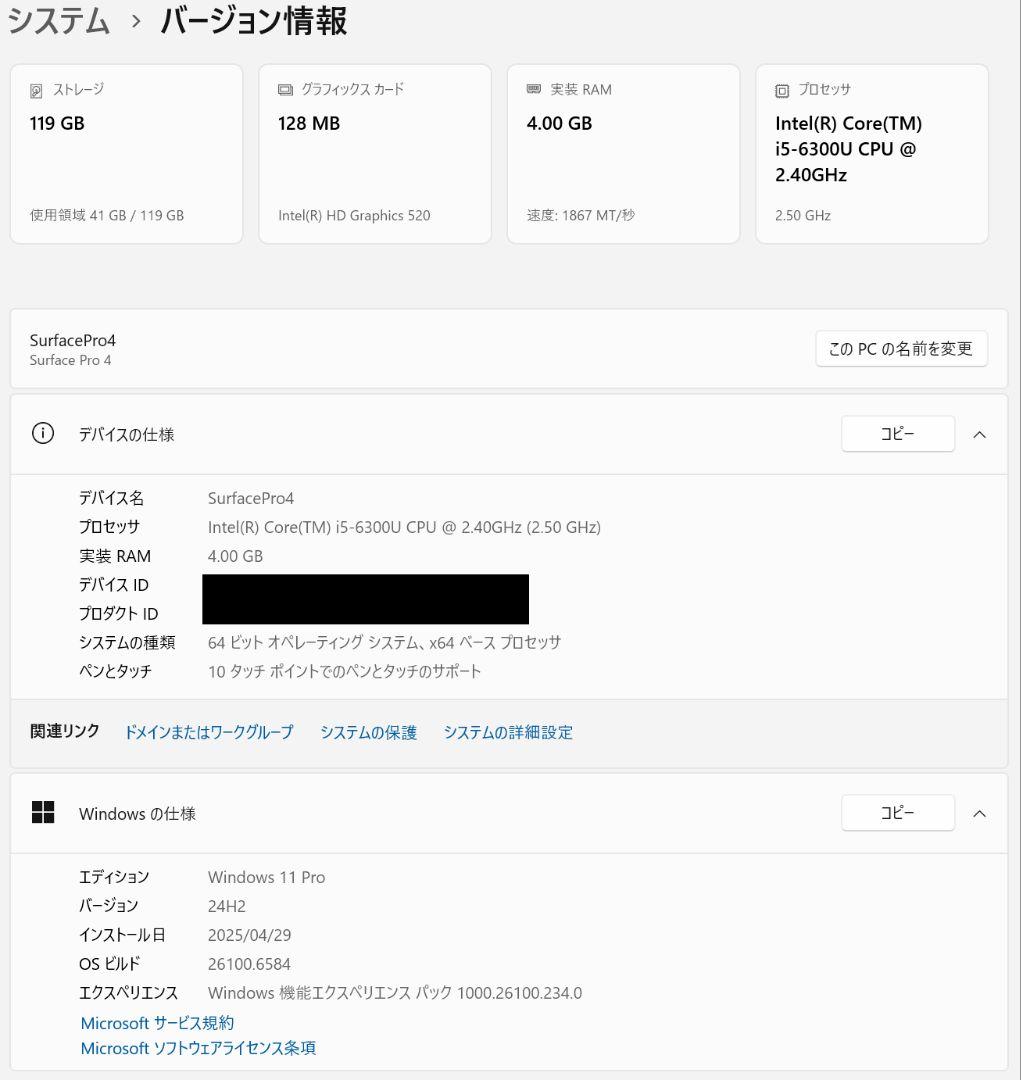Click the Windows logo beside Windows の仕様
The image size is (1021, 1080).
click(x=43, y=812)
